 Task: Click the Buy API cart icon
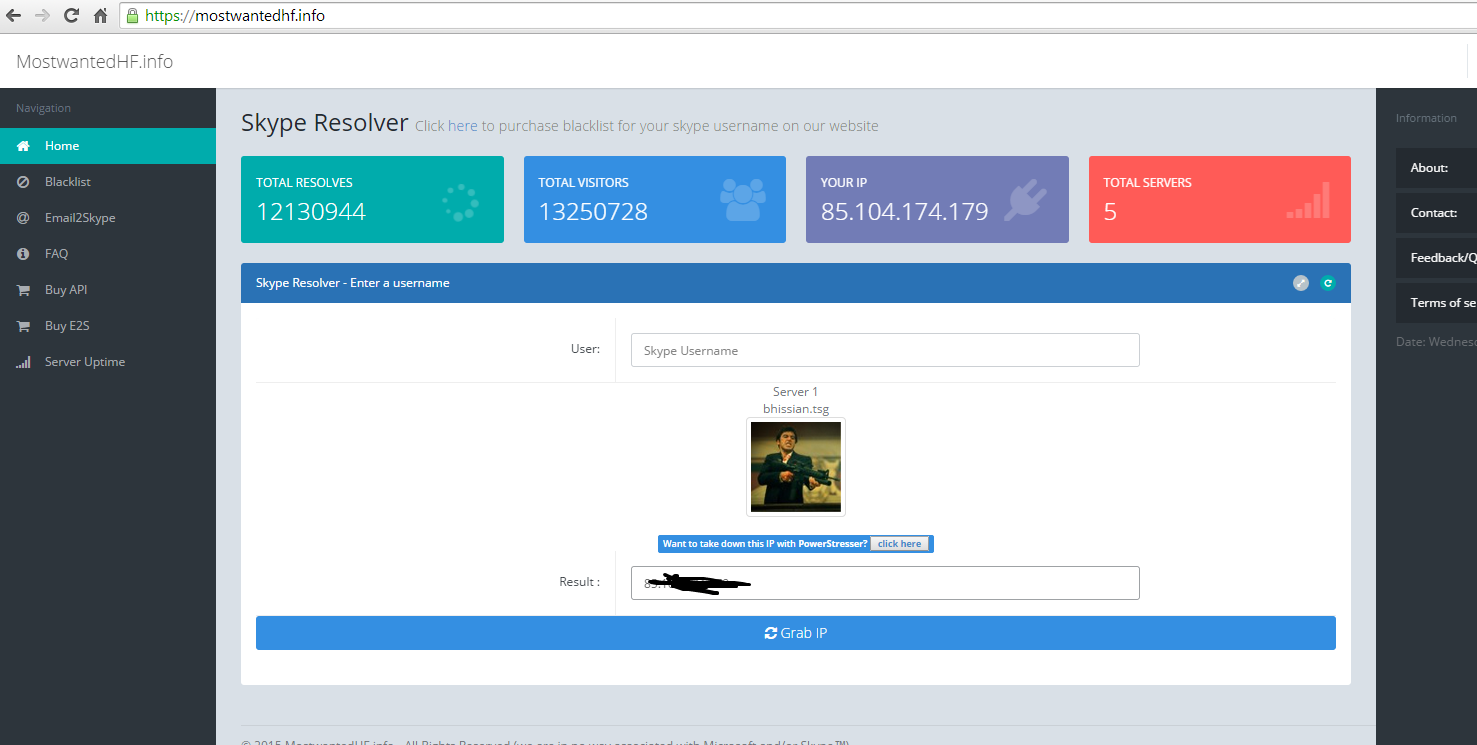[x=23, y=290]
